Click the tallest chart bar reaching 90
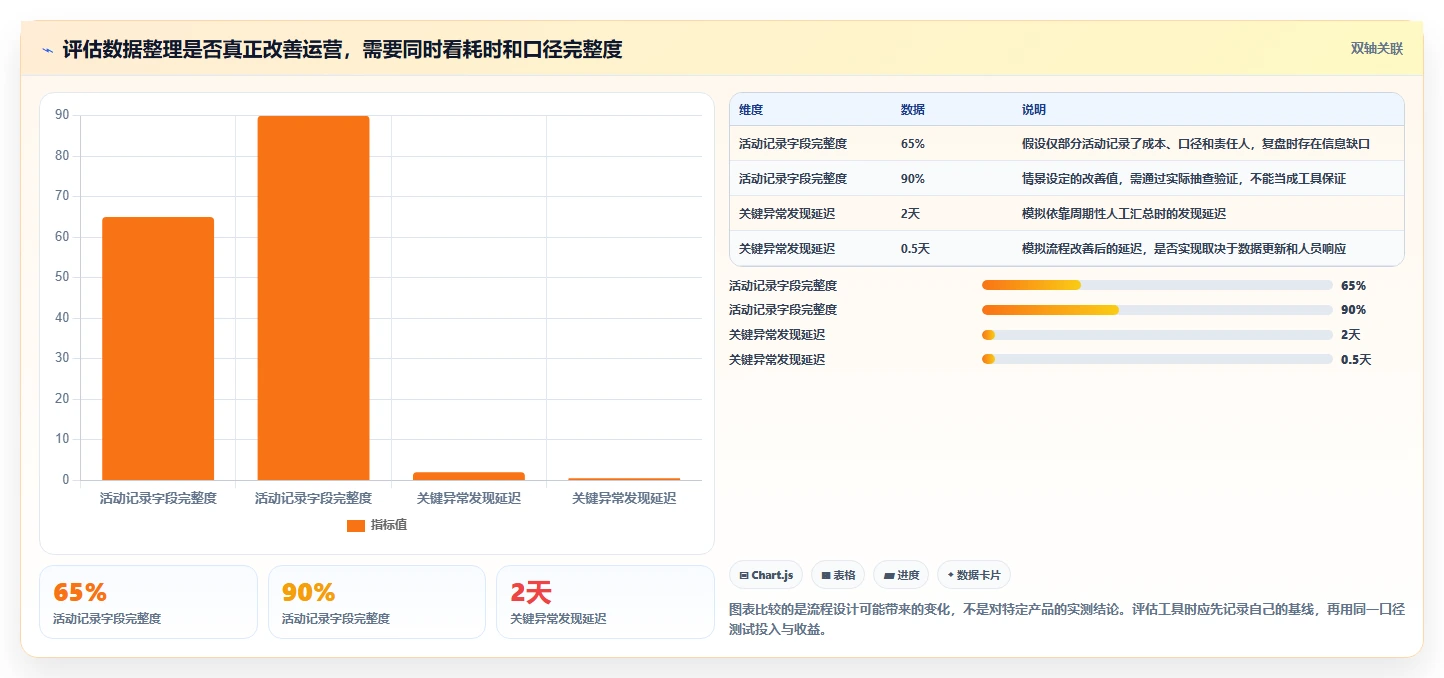 tap(313, 298)
